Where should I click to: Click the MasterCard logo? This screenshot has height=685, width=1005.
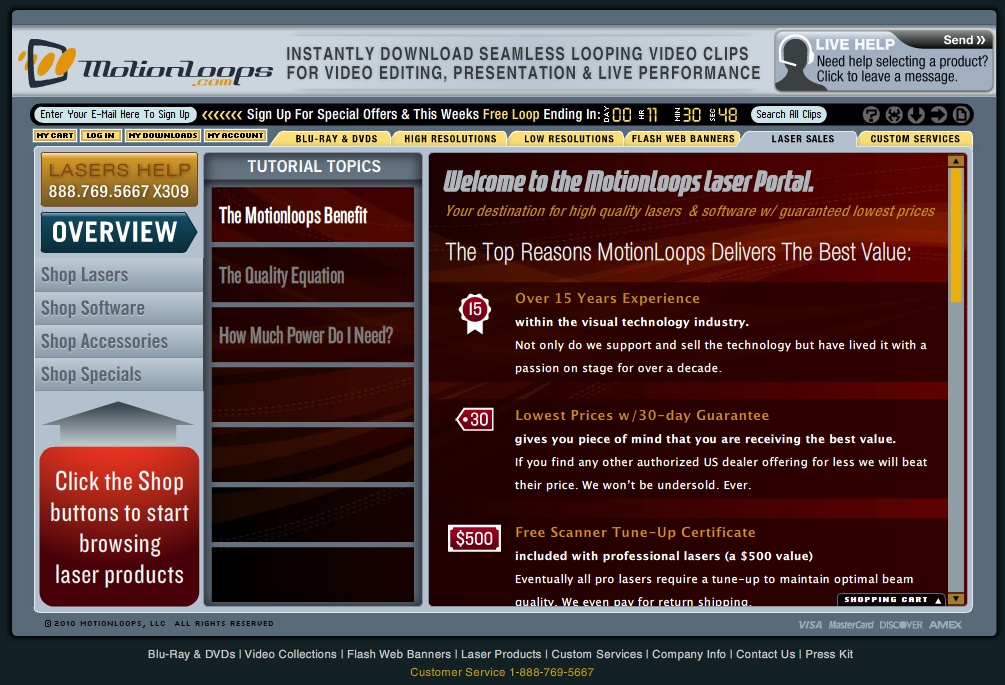click(851, 625)
